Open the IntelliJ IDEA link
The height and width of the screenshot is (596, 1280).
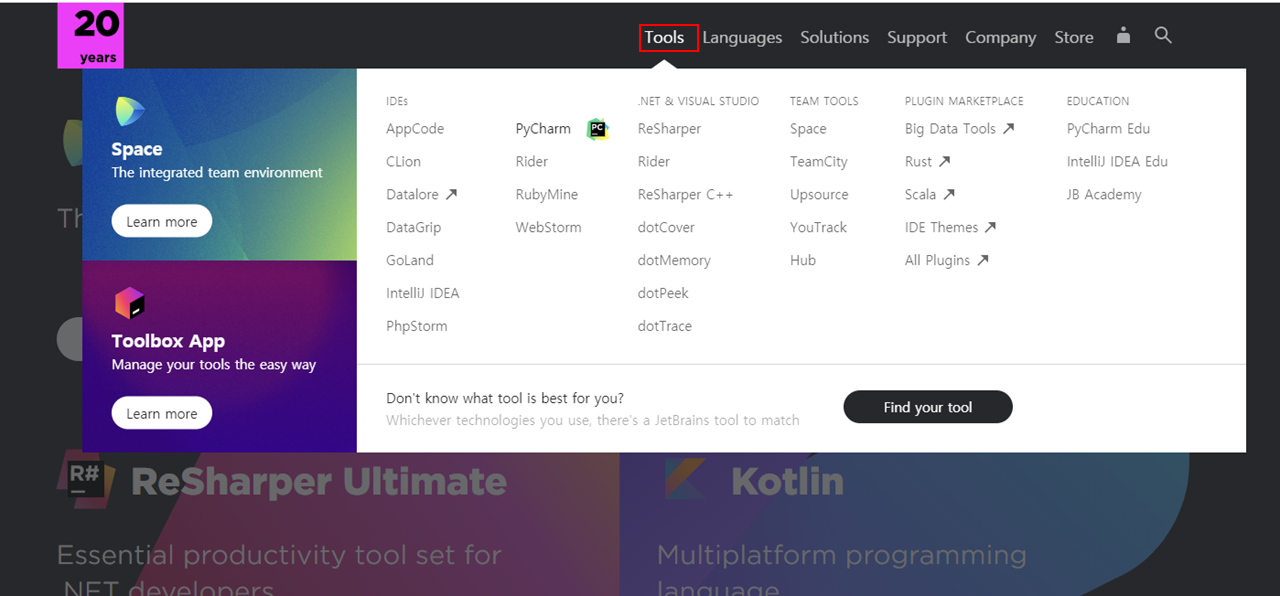coord(423,293)
